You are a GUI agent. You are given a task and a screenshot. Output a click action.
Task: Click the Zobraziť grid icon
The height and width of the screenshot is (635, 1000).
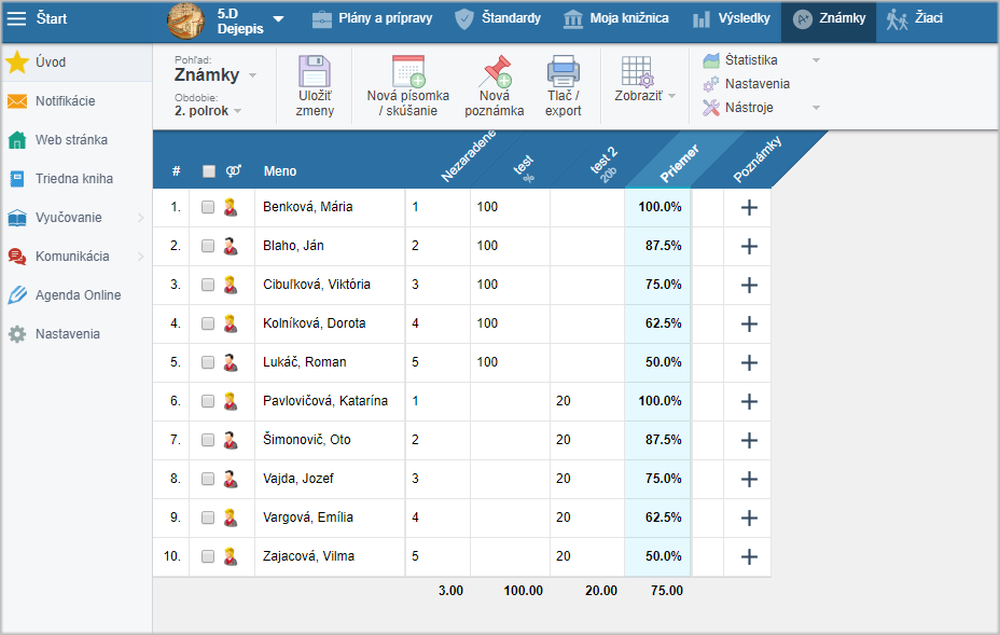[x=637, y=71]
